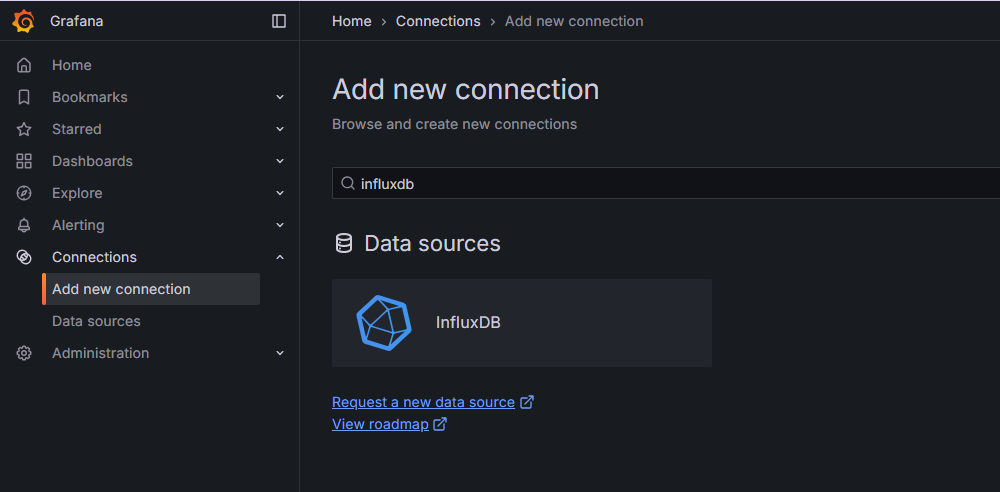This screenshot has height=492, width=1000.
Task: Click the search magnifier icon
Action: click(x=348, y=184)
